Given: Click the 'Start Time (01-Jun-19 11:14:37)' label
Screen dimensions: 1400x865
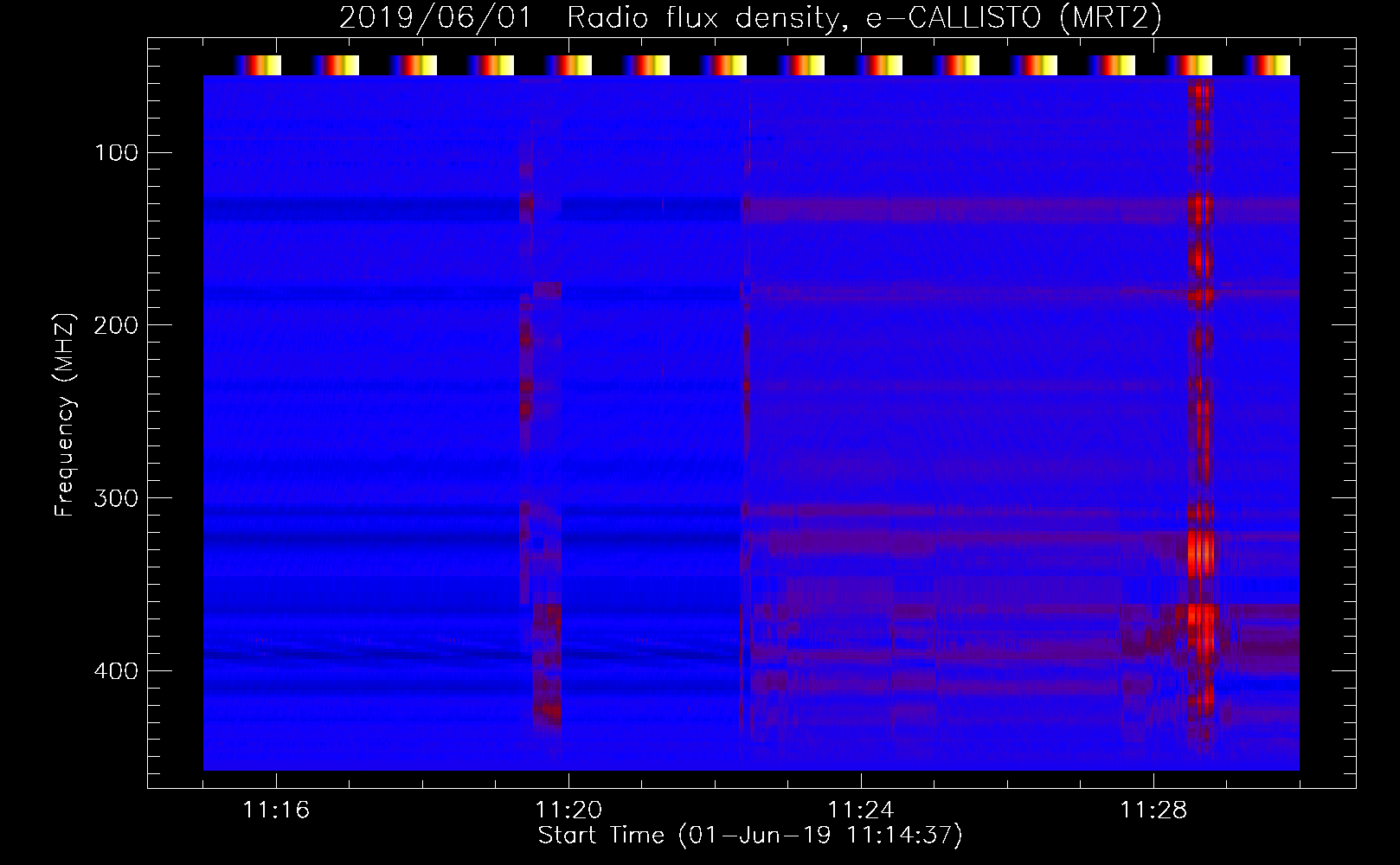Looking at the screenshot, I should 750,836.
